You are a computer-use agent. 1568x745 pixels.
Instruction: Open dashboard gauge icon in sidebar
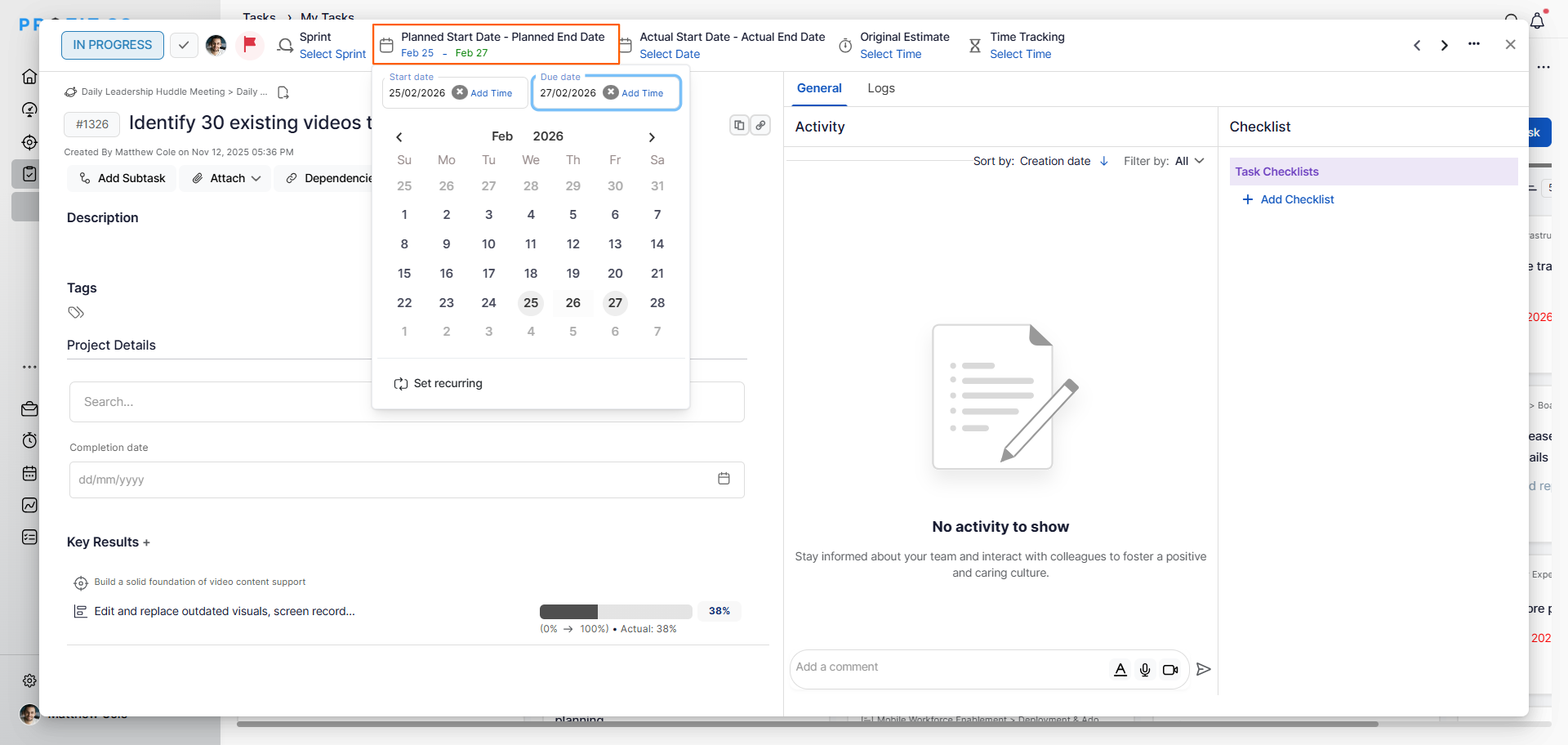[29, 109]
